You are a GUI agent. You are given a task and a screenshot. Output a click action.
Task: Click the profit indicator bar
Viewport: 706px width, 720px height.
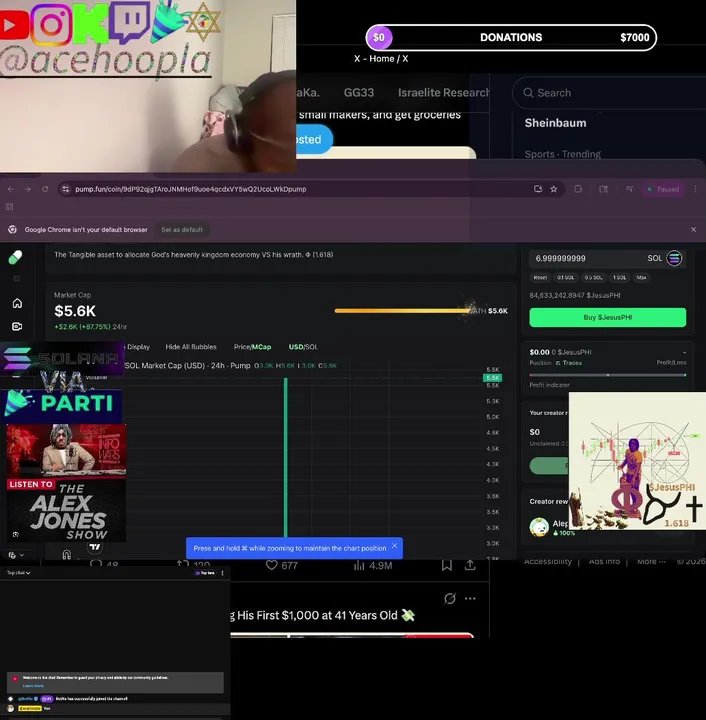[x=608, y=375]
